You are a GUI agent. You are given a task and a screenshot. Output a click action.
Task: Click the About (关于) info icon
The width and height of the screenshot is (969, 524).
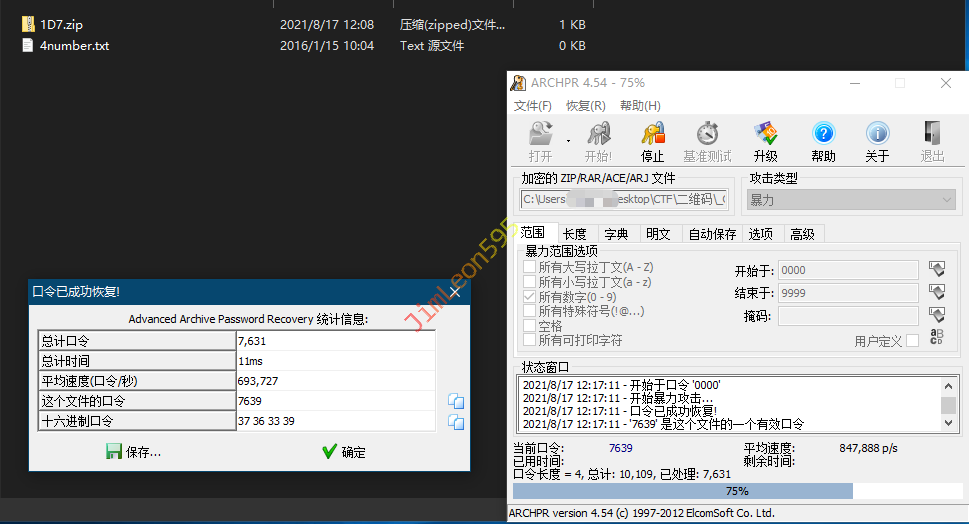[x=877, y=142]
